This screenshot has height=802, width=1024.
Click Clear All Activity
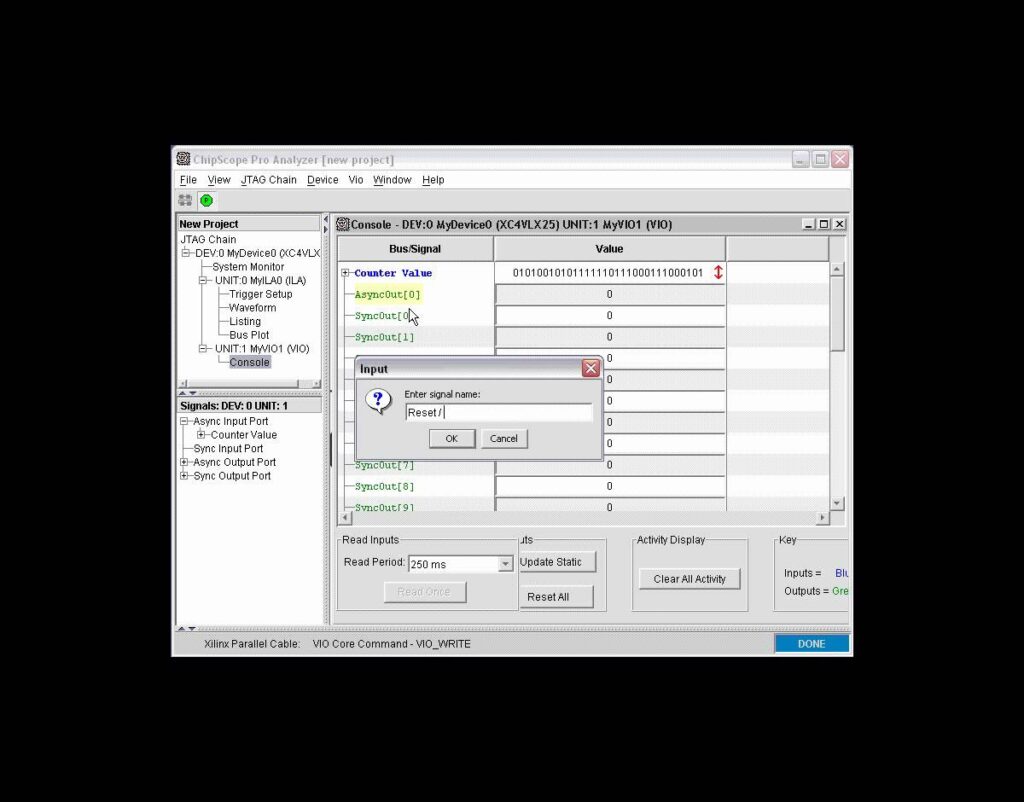pyautogui.click(x=689, y=578)
